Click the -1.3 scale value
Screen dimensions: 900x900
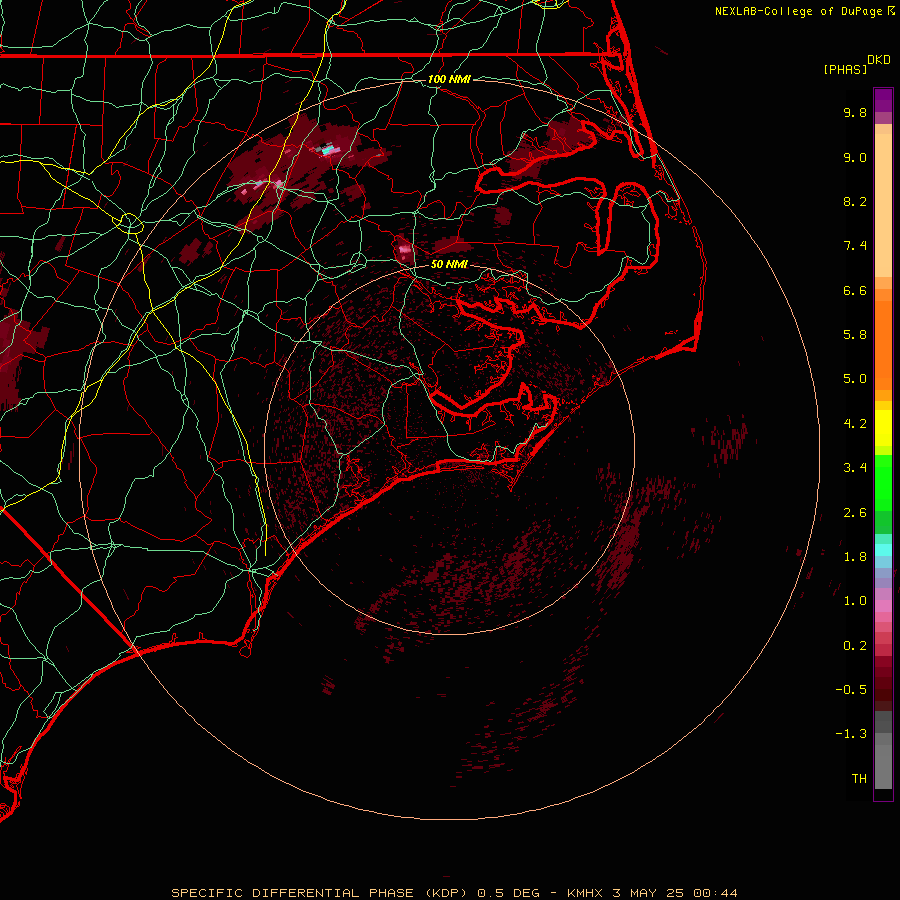(x=851, y=734)
